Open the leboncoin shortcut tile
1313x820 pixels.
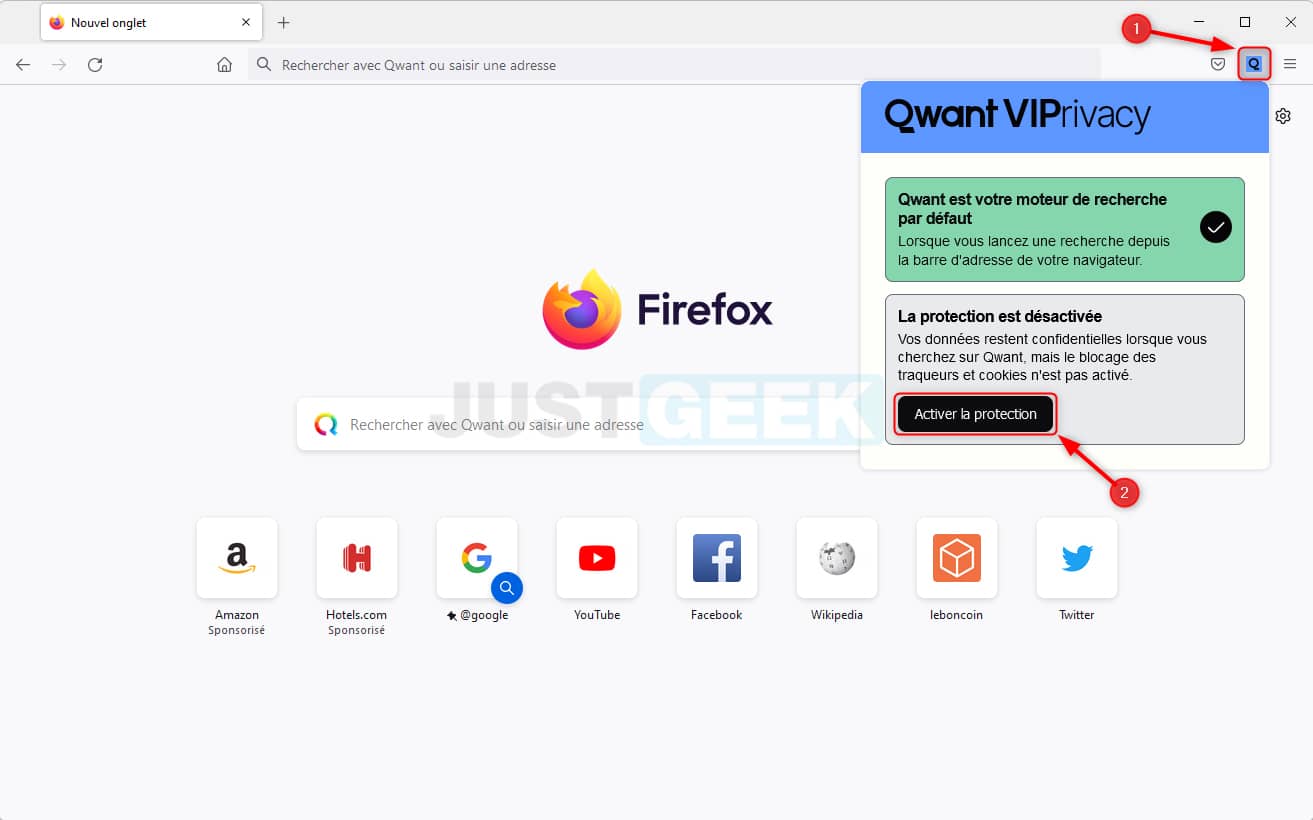(x=957, y=570)
